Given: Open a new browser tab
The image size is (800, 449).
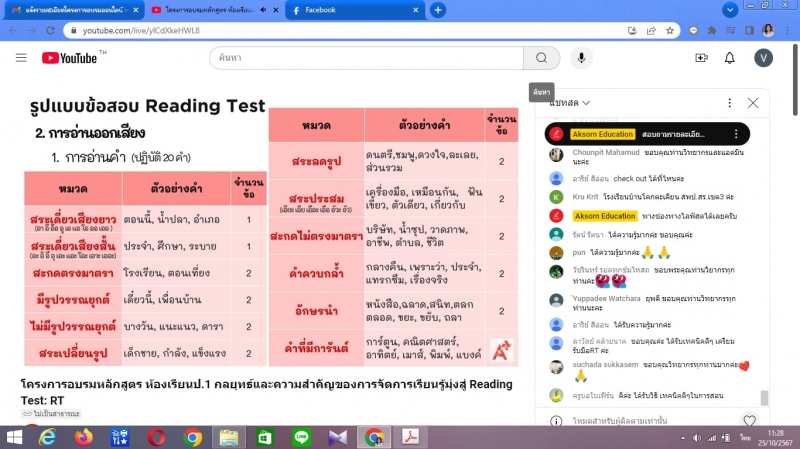Looking at the screenshot, I should click(438, 10).
